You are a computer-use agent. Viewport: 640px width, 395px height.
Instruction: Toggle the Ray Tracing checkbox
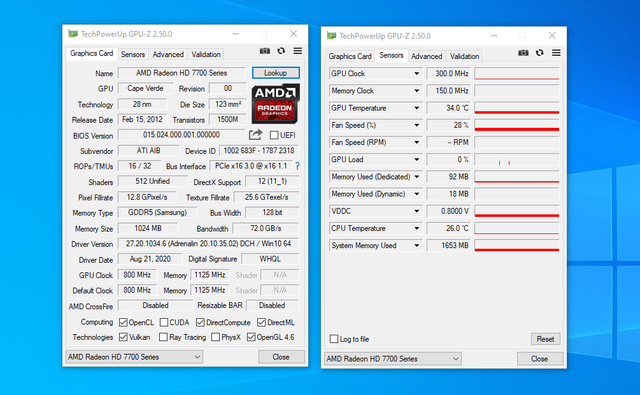(x=163, y=337)
